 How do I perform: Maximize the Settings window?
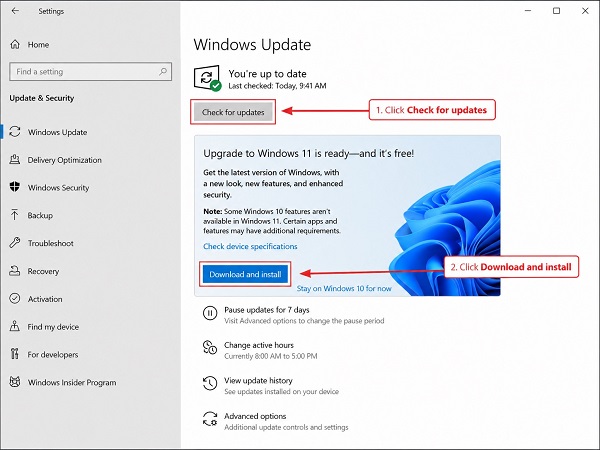557,11
